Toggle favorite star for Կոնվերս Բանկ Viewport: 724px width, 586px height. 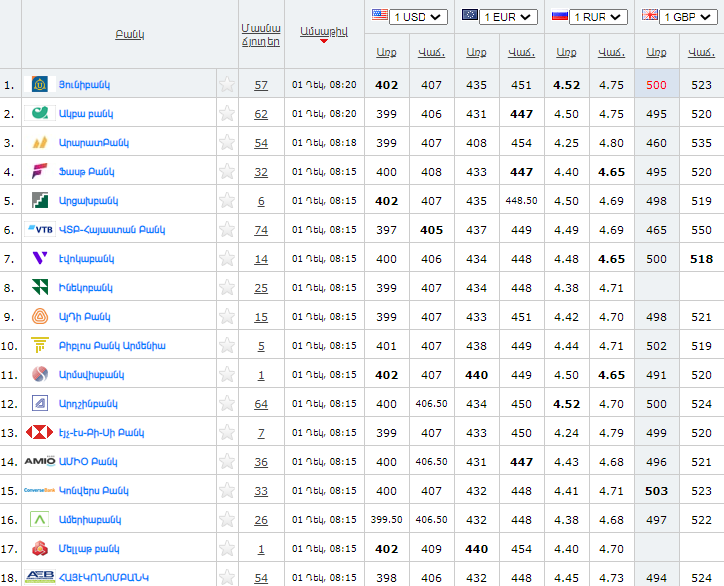click(x=227, y=490)
